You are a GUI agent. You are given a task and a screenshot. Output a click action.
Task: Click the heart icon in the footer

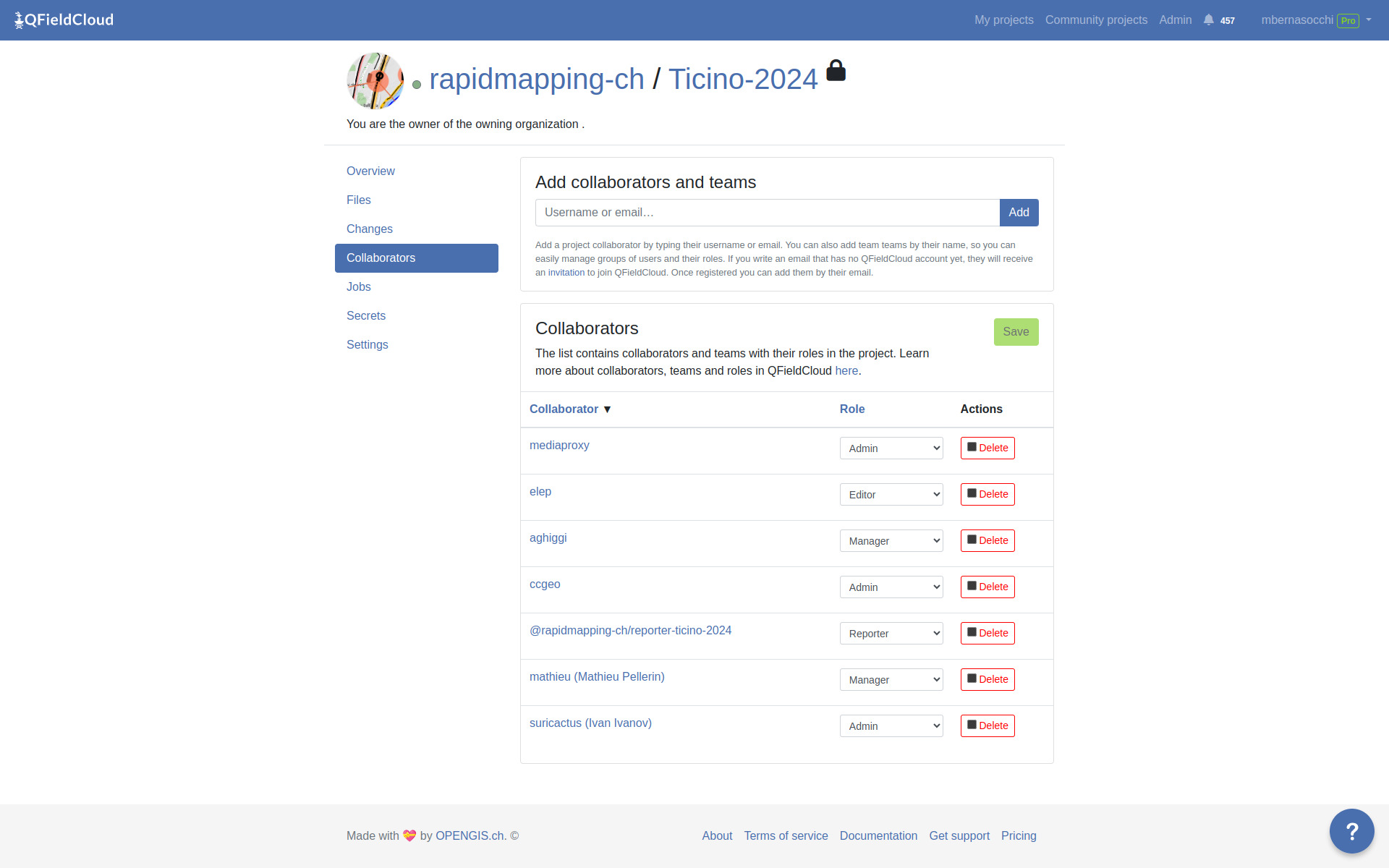(x=409, y=835)
